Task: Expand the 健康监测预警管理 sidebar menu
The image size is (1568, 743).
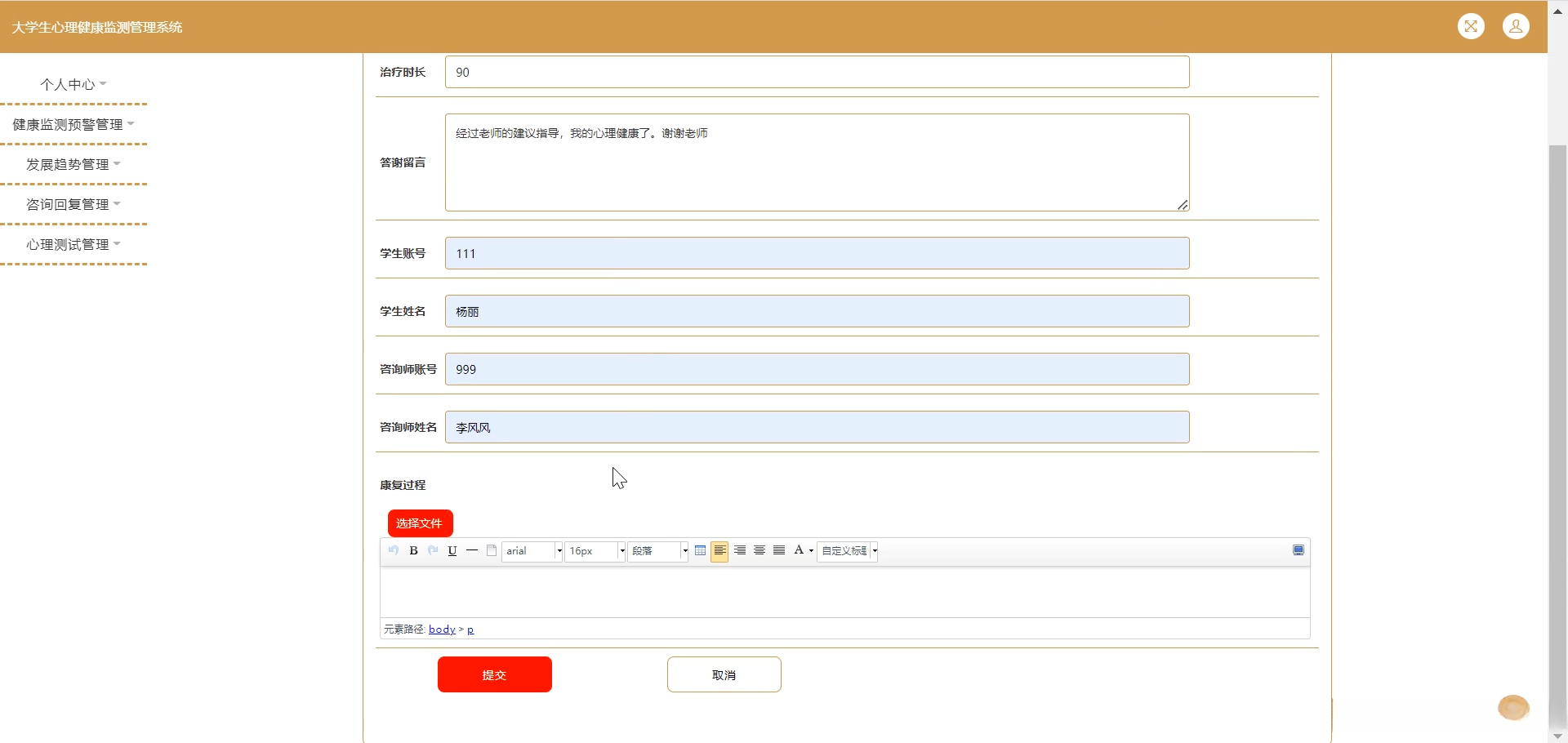Action: point(73,124)
